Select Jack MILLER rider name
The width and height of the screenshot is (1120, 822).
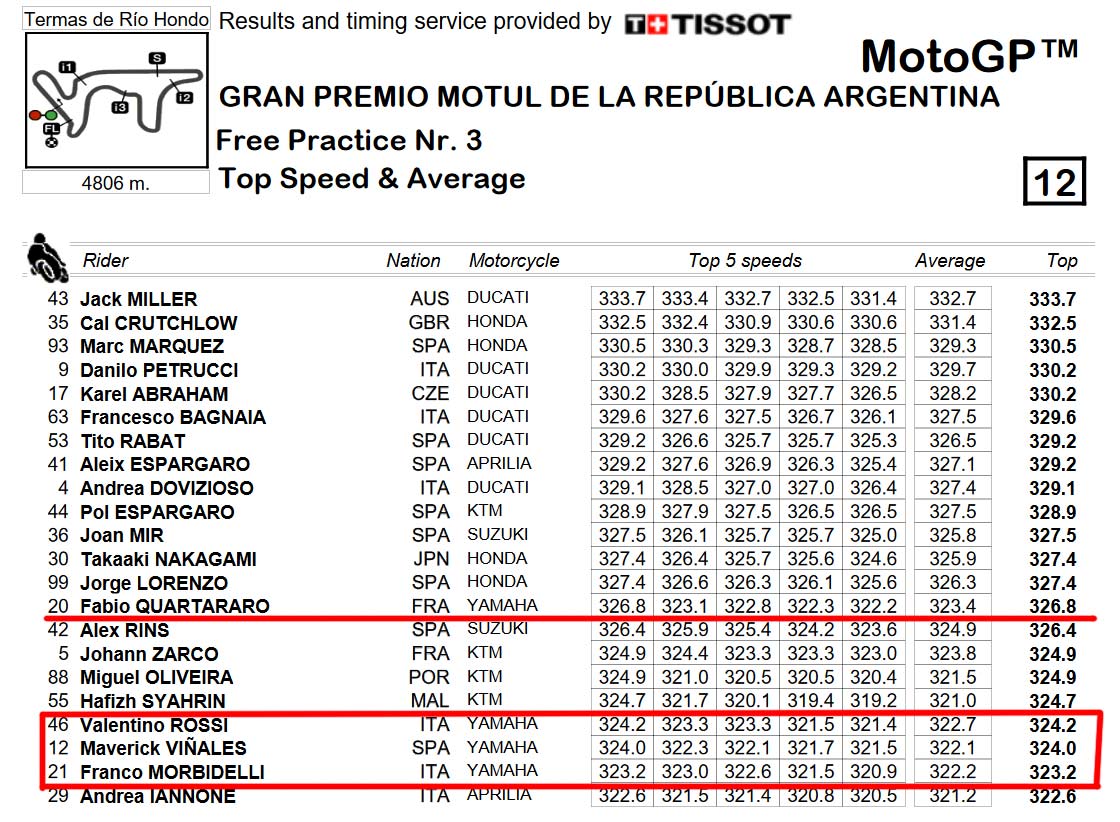pyautogui.click(x=139, y=299)
